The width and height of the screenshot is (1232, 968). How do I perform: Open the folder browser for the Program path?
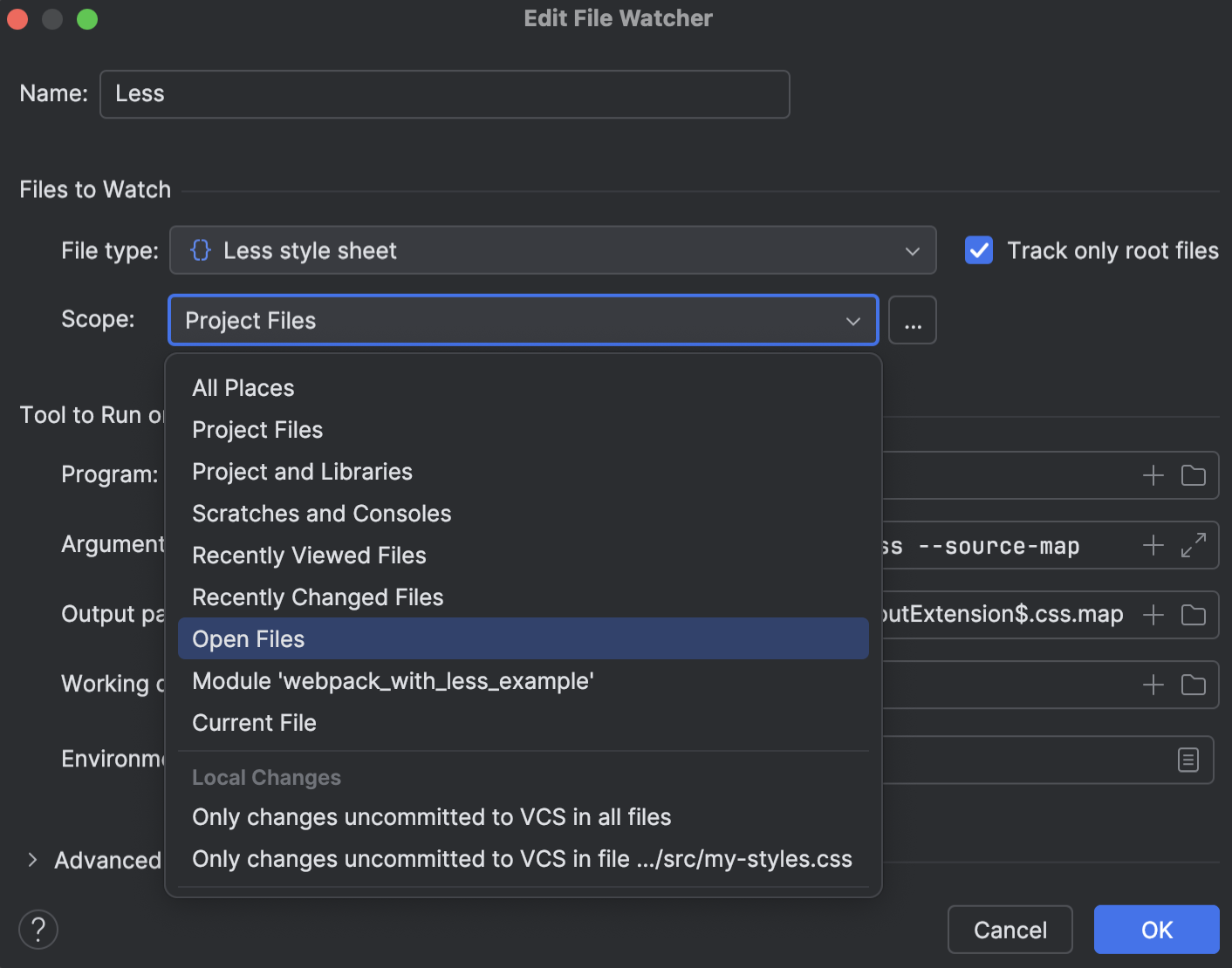coord(1194,475)
